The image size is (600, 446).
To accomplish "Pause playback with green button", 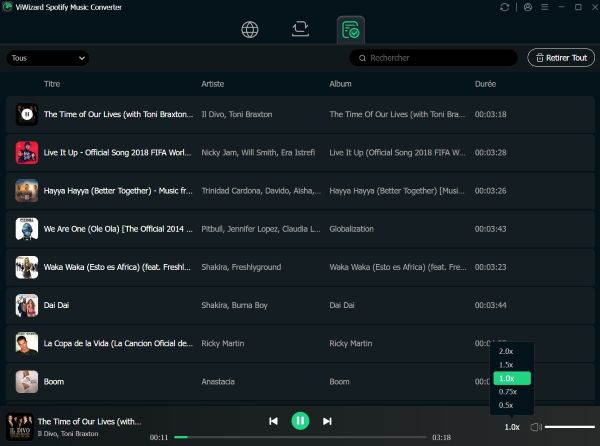I will (300, 421).
